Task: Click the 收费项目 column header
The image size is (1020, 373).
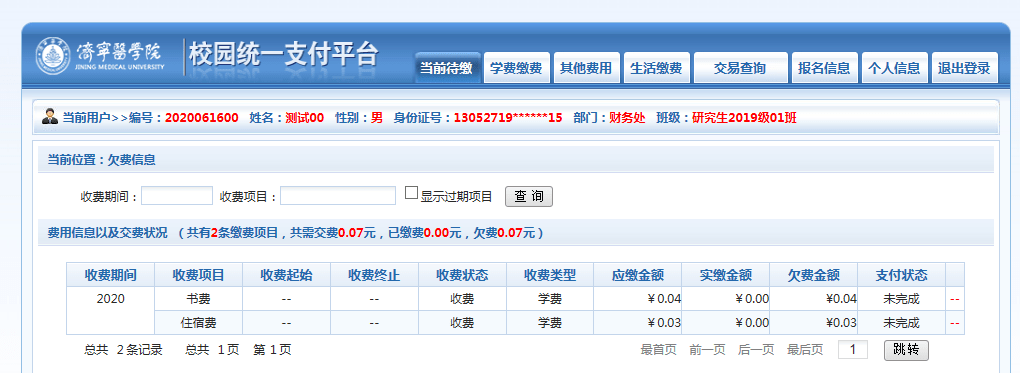Action: pos(198,275)
